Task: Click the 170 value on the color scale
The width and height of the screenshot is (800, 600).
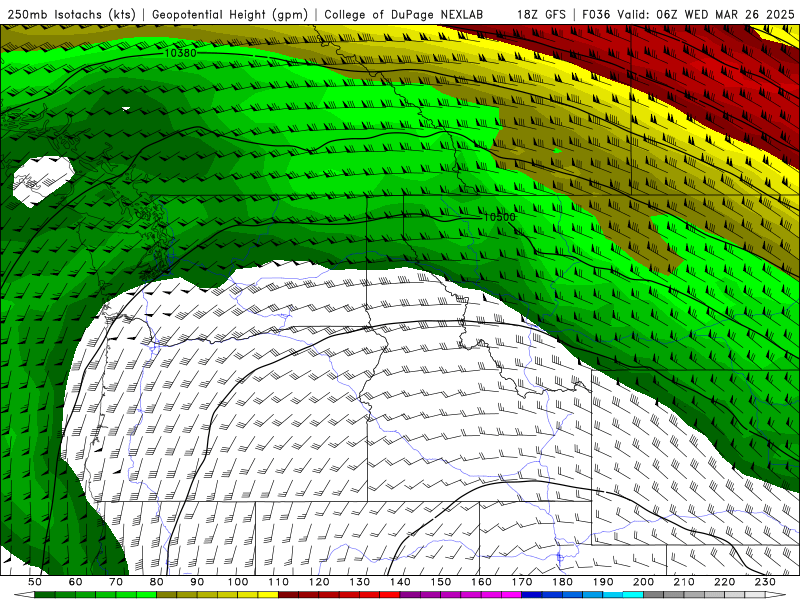Action: [x=521, y=582]
